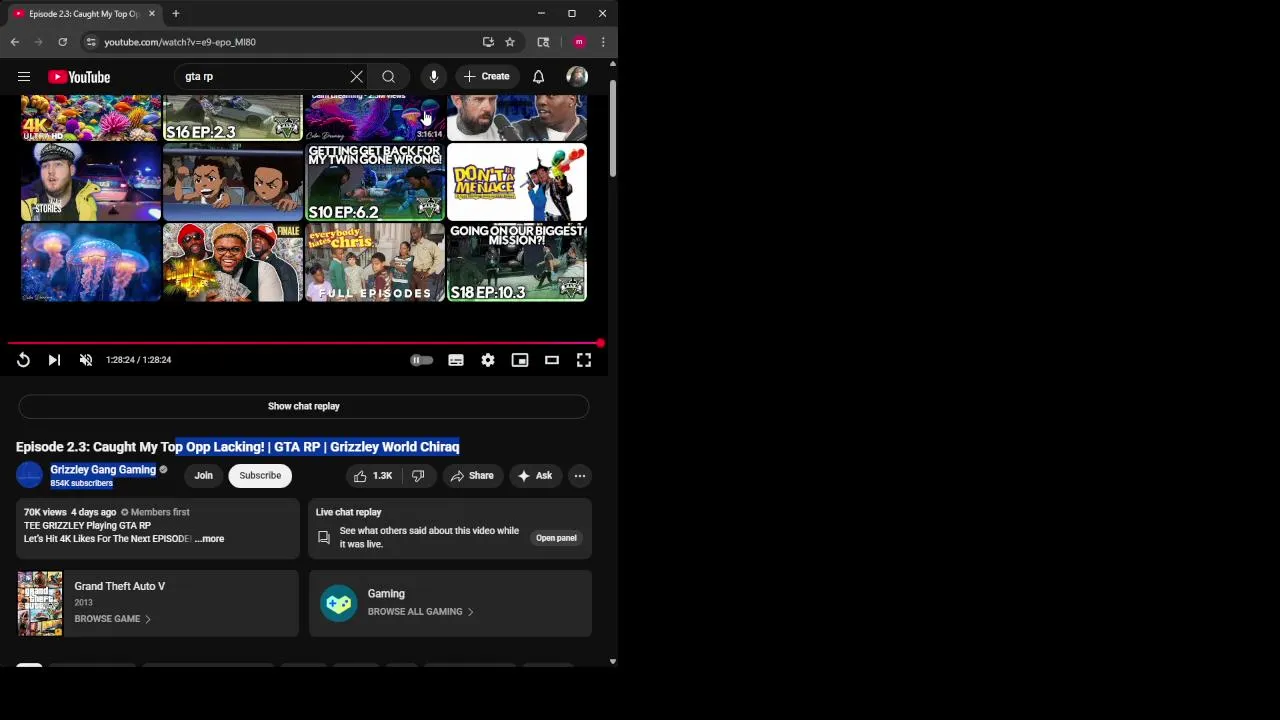Close the Episode 2.3 tab
The height and width of the screenshot is (720, 1280).
(x=152, y=14)
